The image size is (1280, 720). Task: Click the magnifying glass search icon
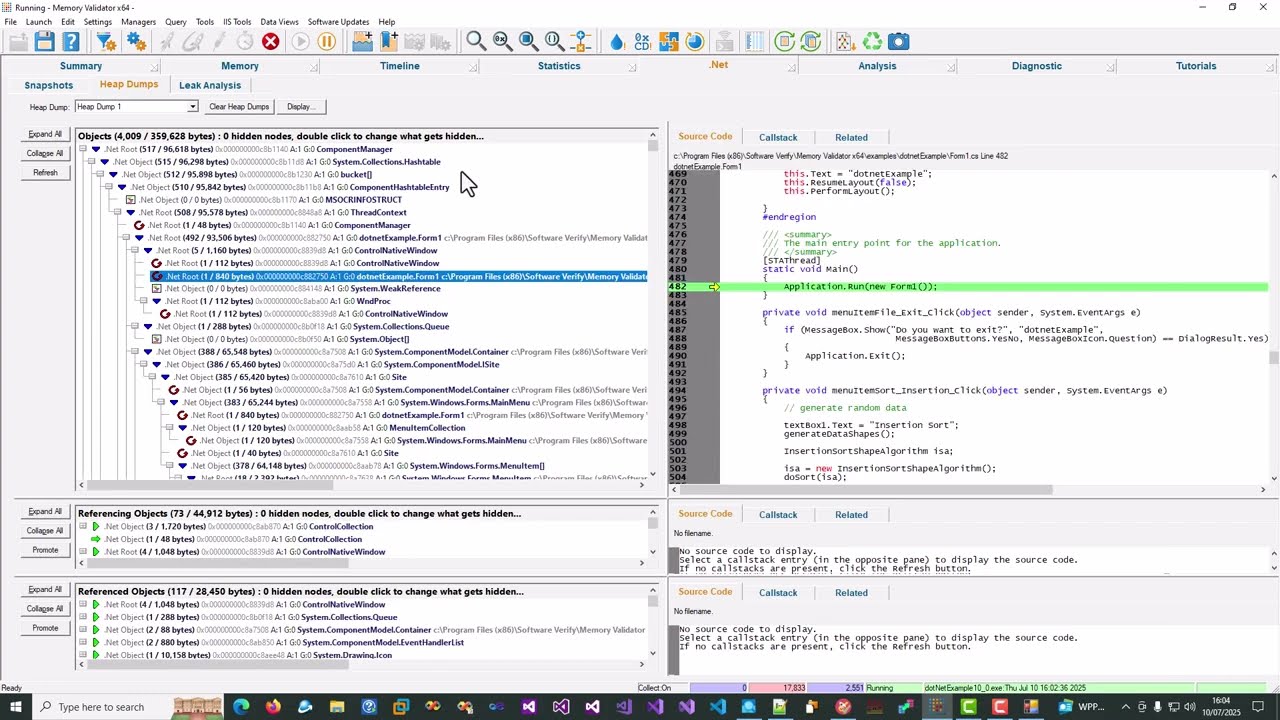pyautogui.click(x=476, y=41)
